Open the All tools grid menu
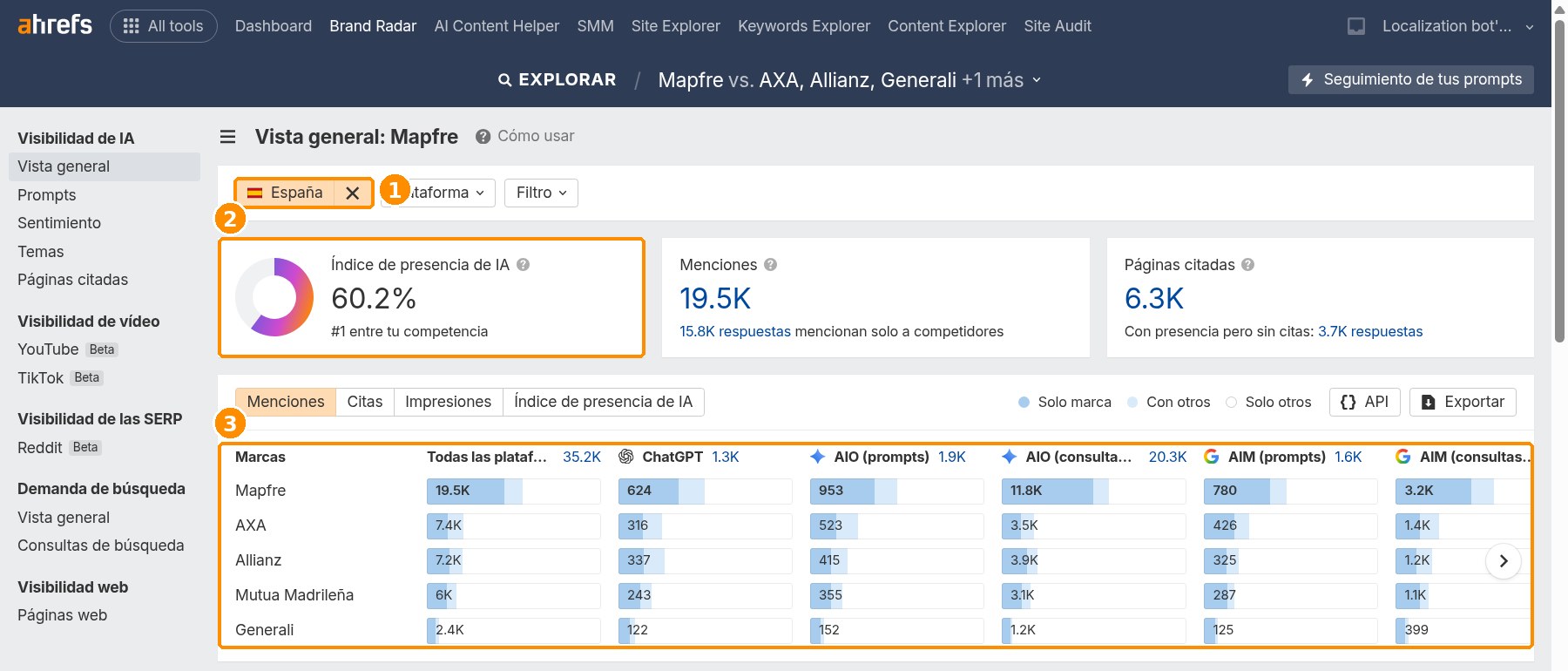1568x671 pixels. [x=163, y=26]
